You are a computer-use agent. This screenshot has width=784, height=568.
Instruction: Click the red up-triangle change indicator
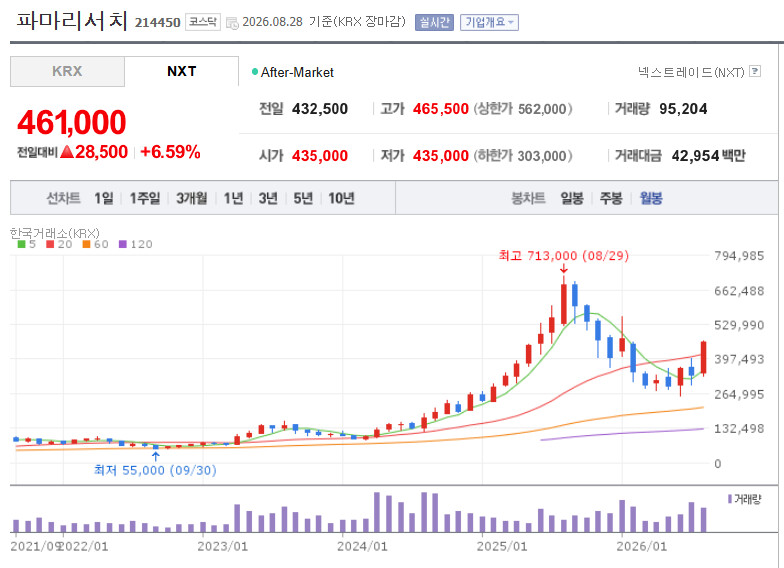click(x=67, y=152)
